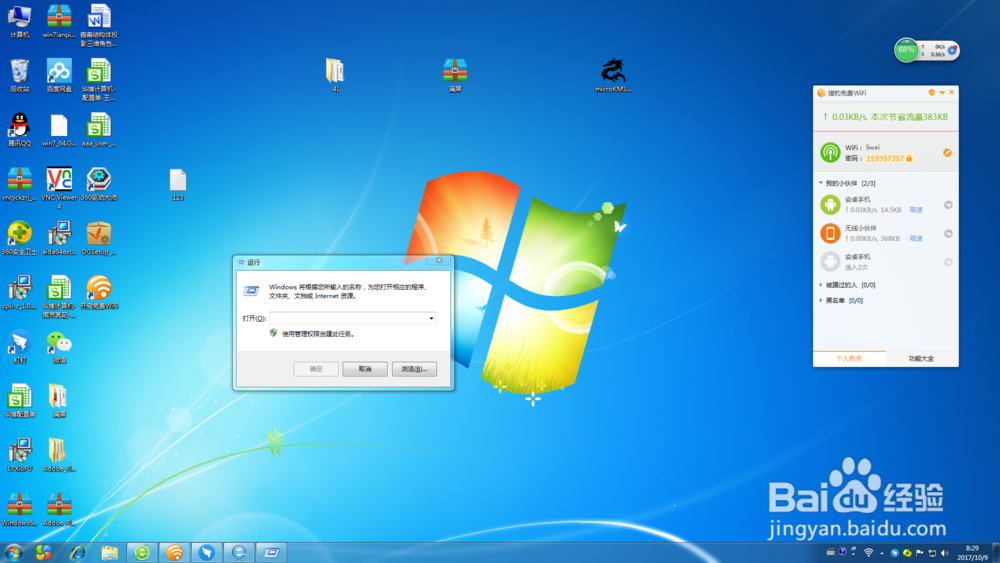Select the vncyckzrj archive icon
The height and width of the screenshot is (563, 1000).
[19, 184]
